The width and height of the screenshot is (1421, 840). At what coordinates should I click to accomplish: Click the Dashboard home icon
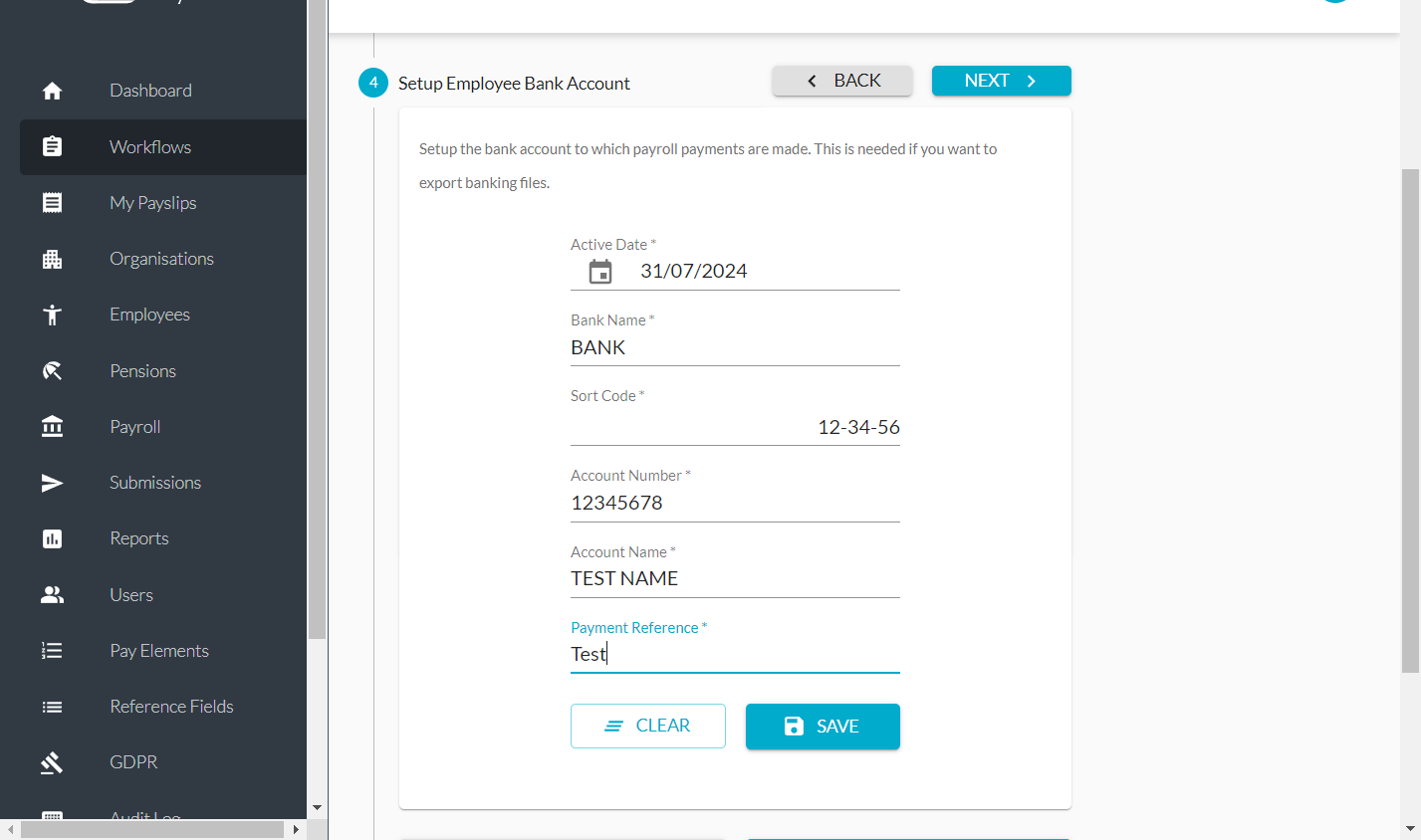[x=53, y=91]
